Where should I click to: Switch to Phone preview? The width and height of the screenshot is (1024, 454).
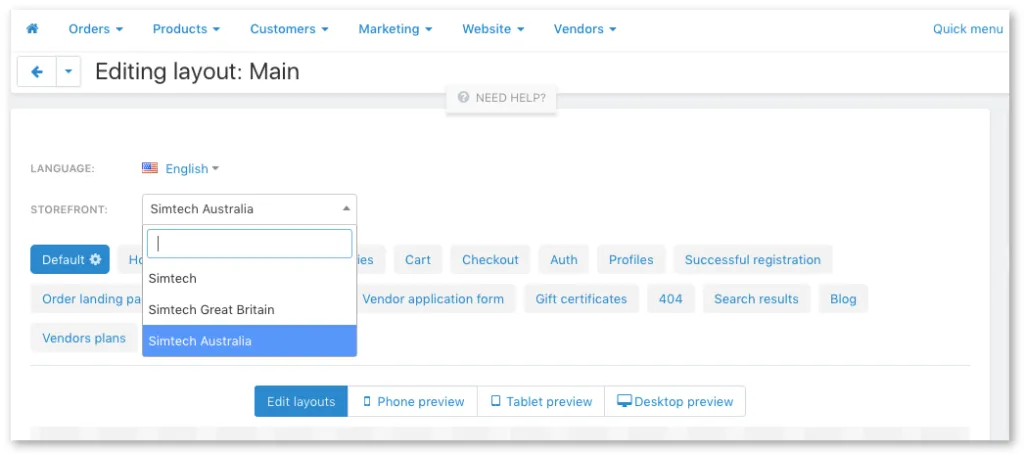[413, 401]
